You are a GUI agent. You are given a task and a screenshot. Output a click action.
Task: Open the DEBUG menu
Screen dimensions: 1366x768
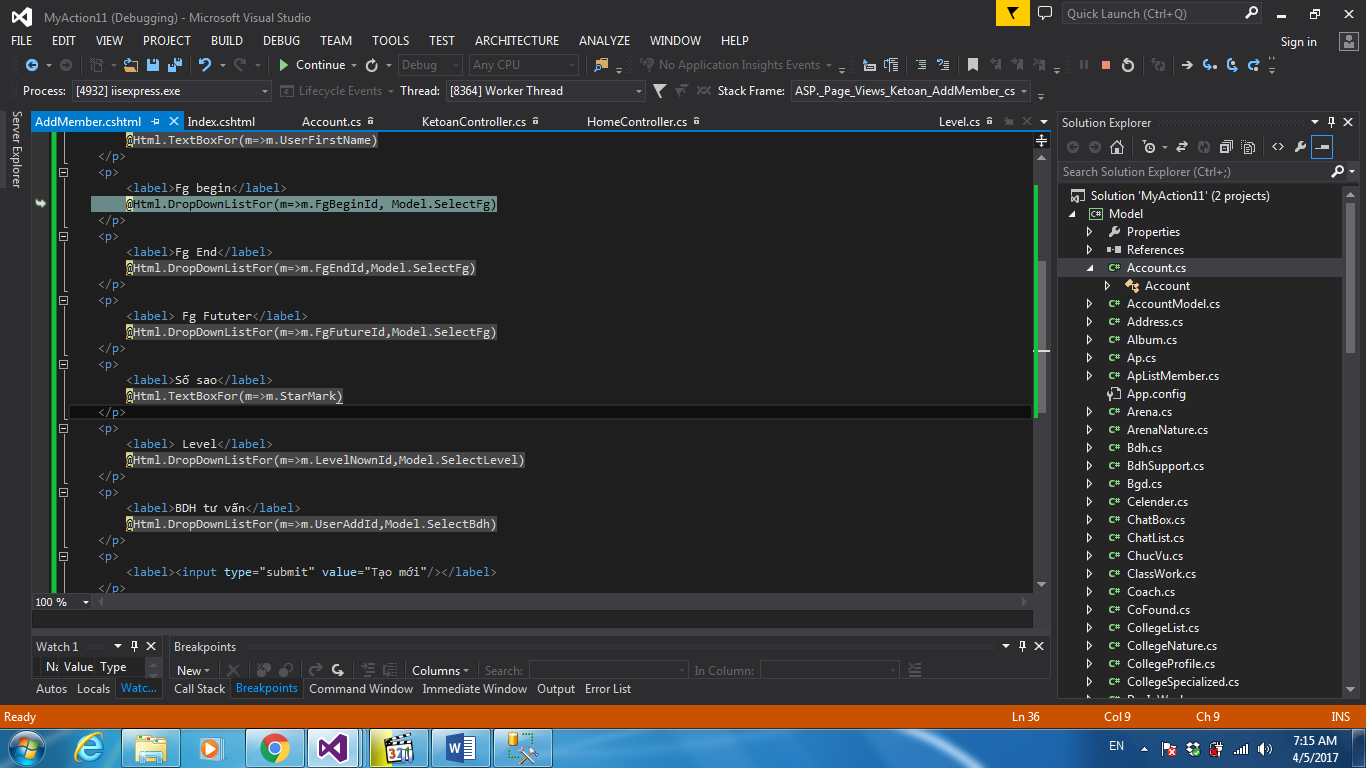pos(281,41)
